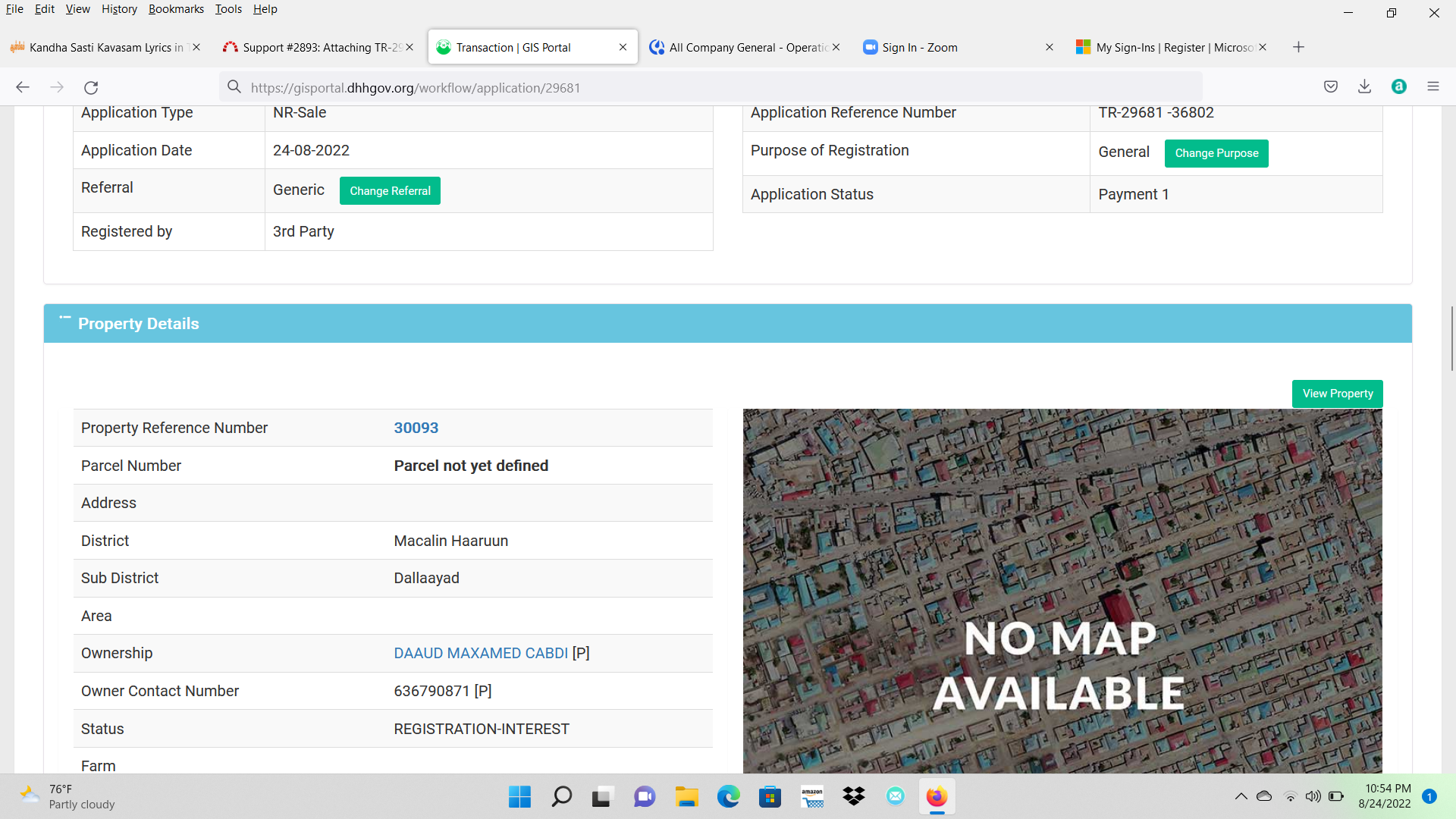
Task: Open the File menu
Action: point(14,9)
